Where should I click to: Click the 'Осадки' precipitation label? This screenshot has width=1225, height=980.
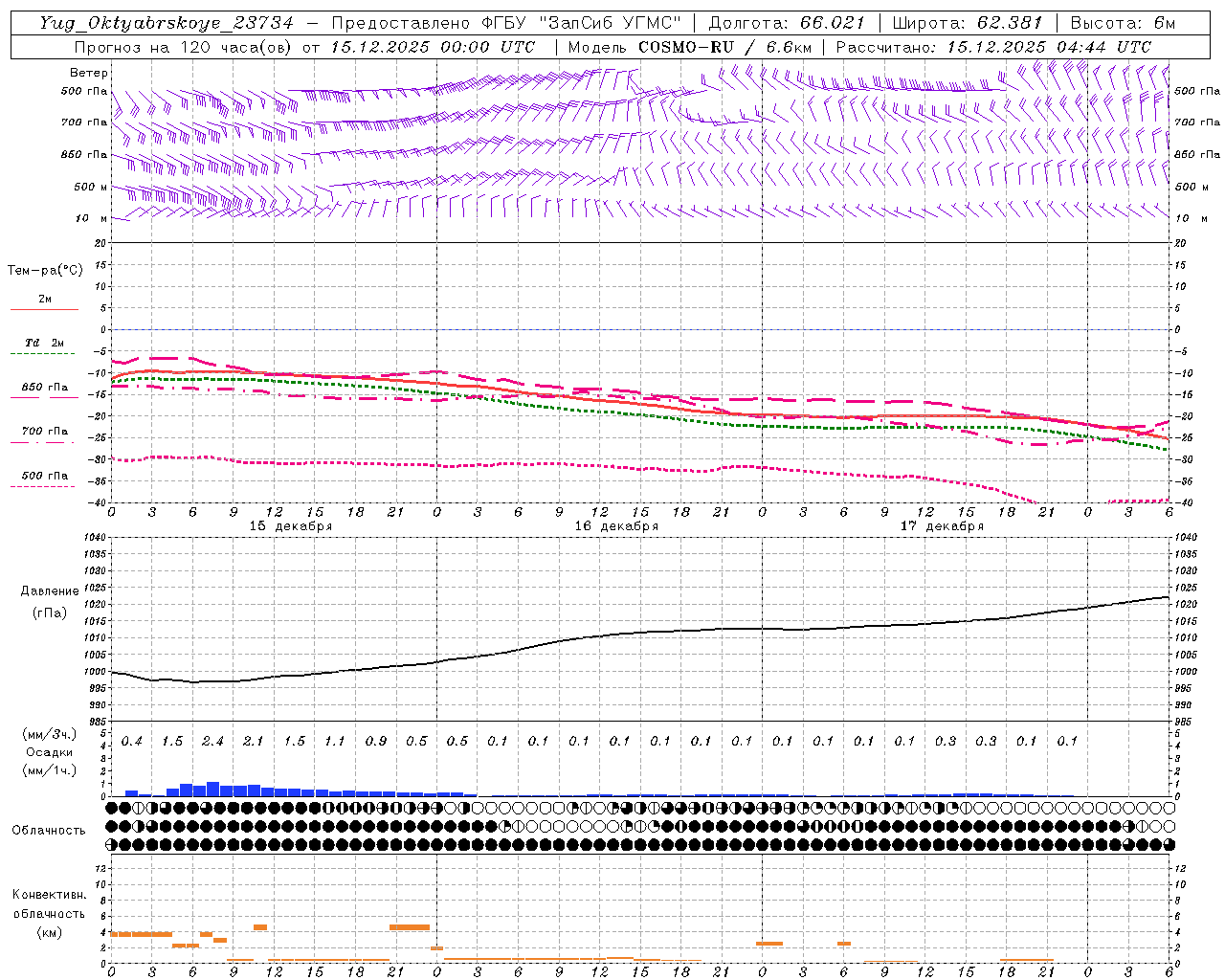[49, 752]
